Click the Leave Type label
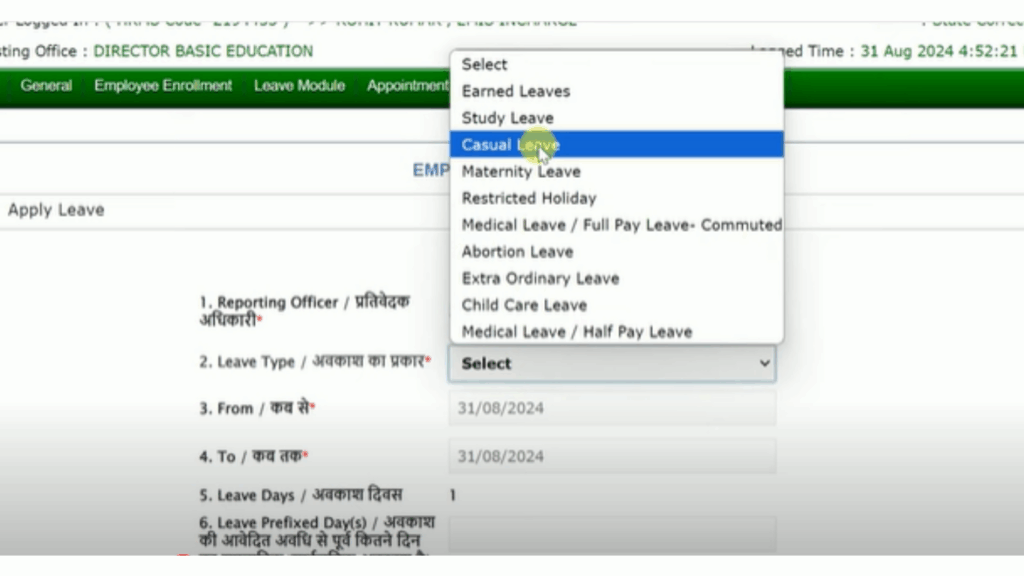This screenshot has width=1024, height=576. click(315, 361)
